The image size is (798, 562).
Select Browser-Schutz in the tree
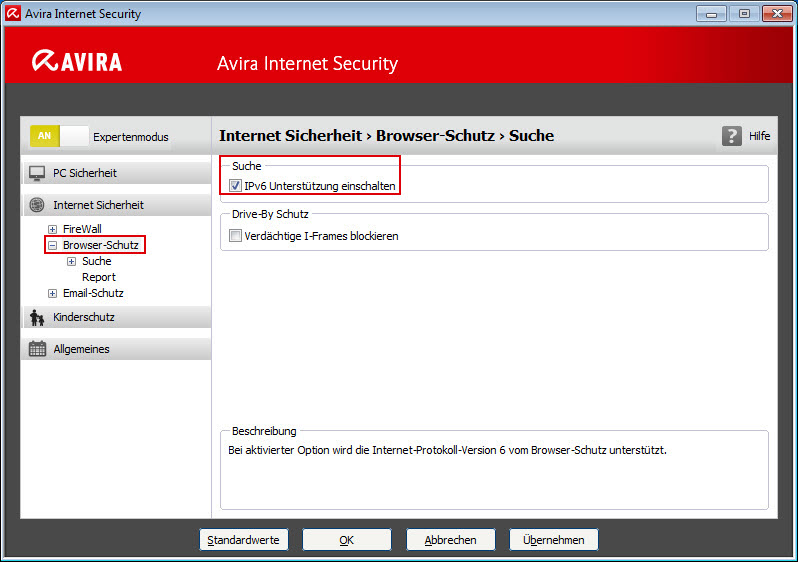click(101, 245)
